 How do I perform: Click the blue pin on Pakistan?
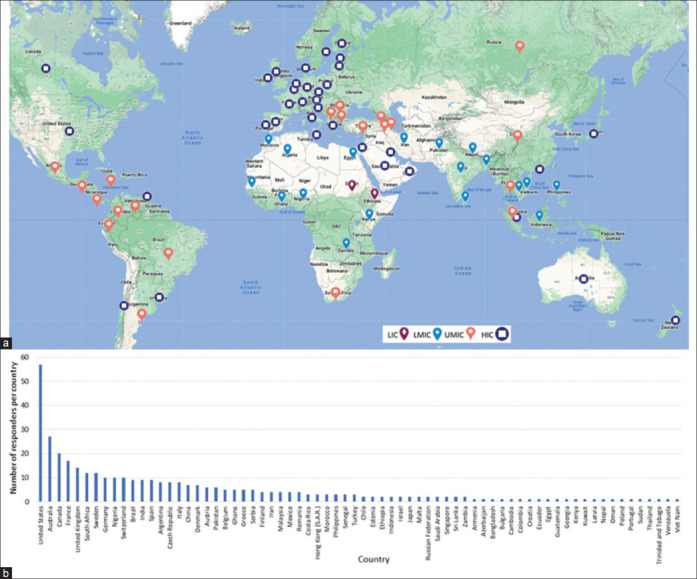(439, 143)
